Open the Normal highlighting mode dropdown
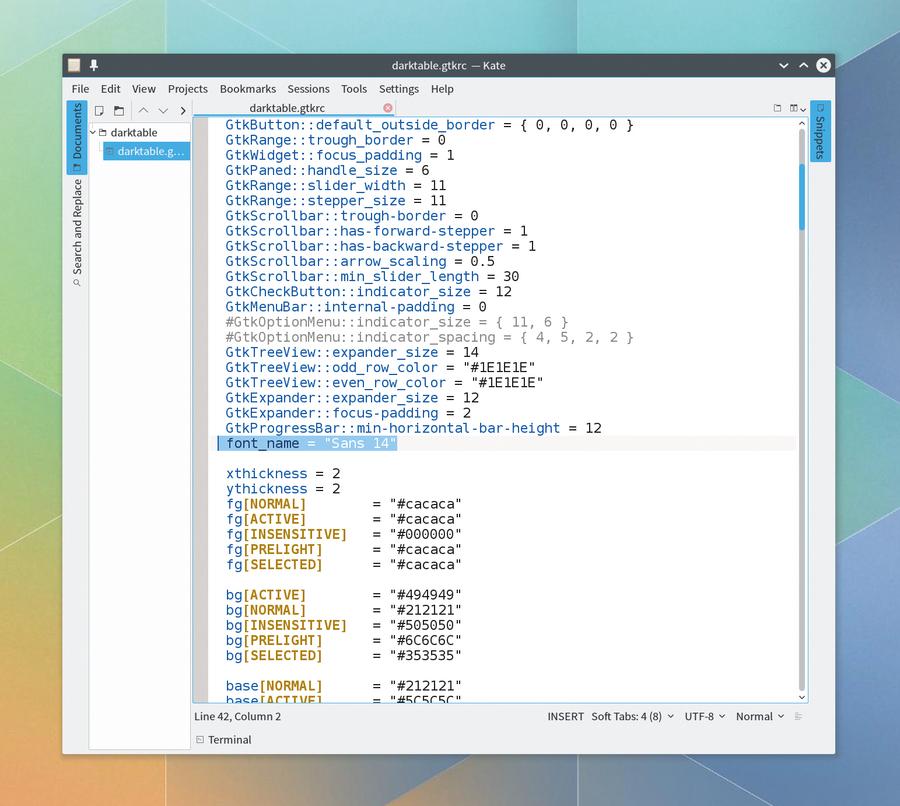This screenshot has height=806, width=900. (x=760, y=716)
